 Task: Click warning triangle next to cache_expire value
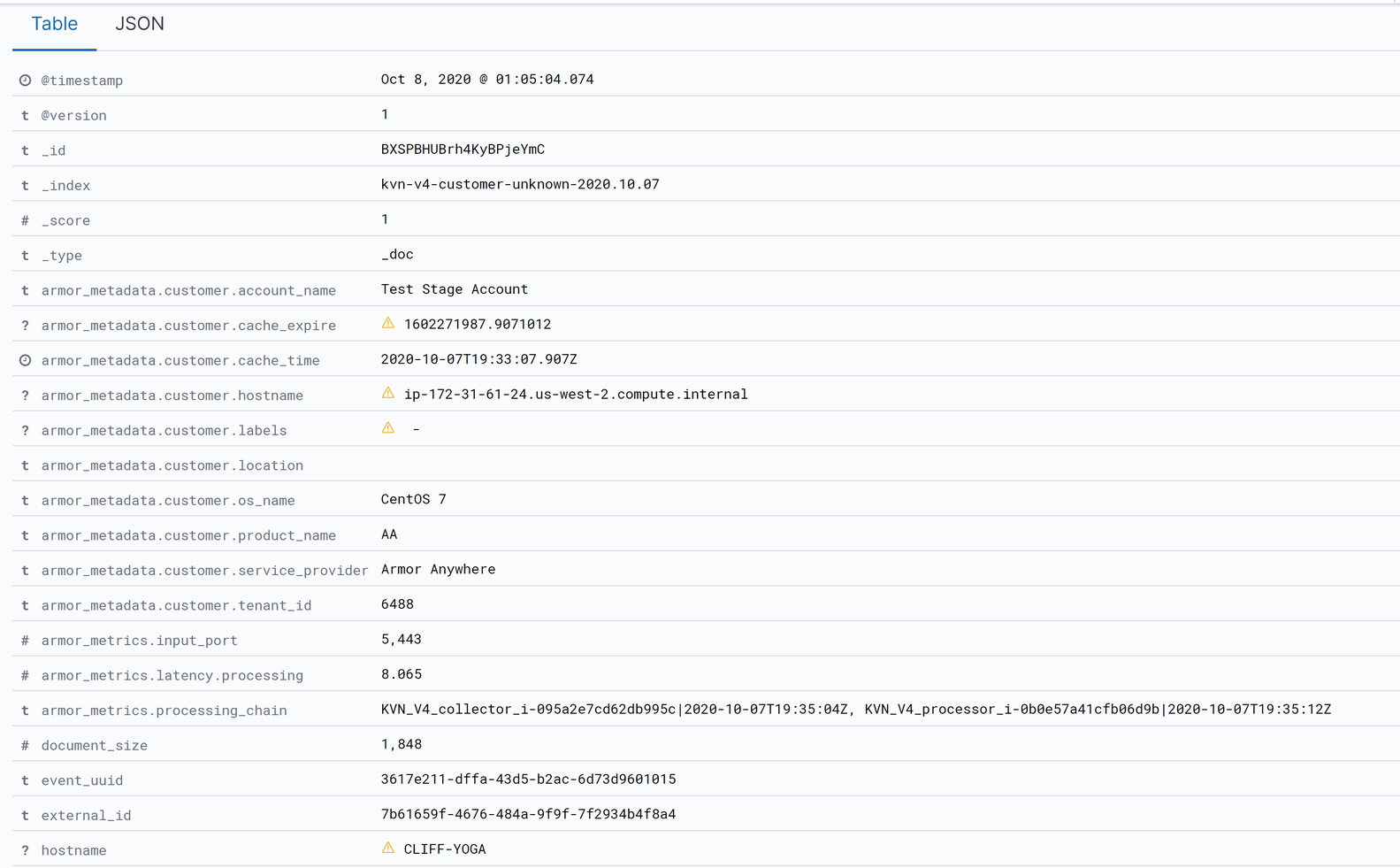(388, 324)
